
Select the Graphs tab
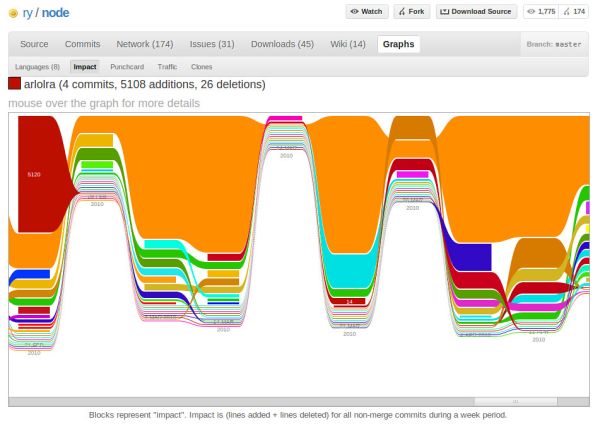(398, 44)
